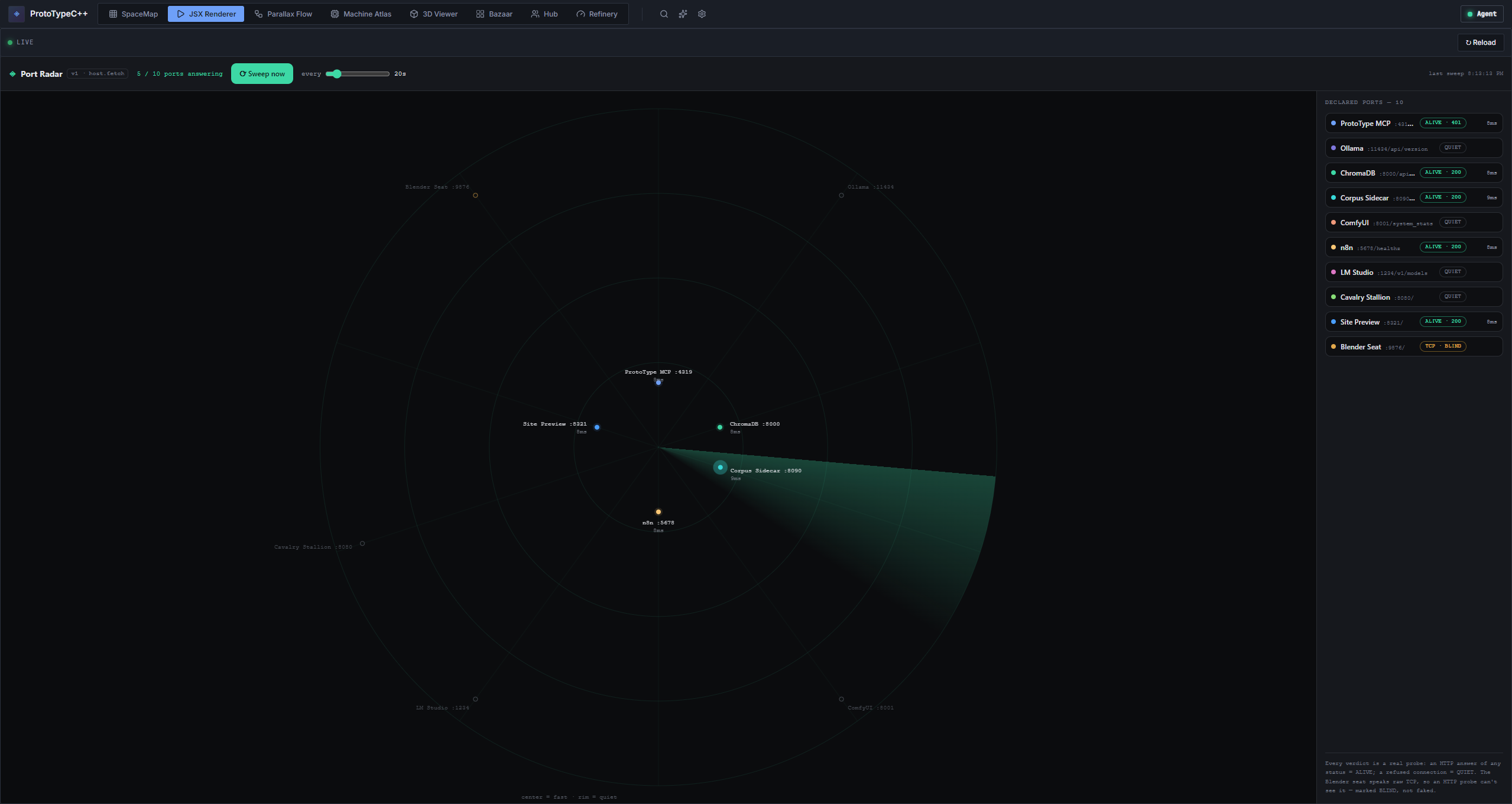Switch to the Bazaar tab
Screen dimensions: 1512x804
click(x=494, y=14)
